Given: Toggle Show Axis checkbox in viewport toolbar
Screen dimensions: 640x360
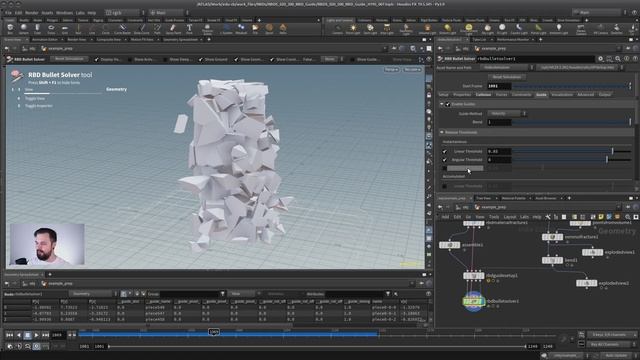Looking at the screenshot, I should (x=130, y=60).
